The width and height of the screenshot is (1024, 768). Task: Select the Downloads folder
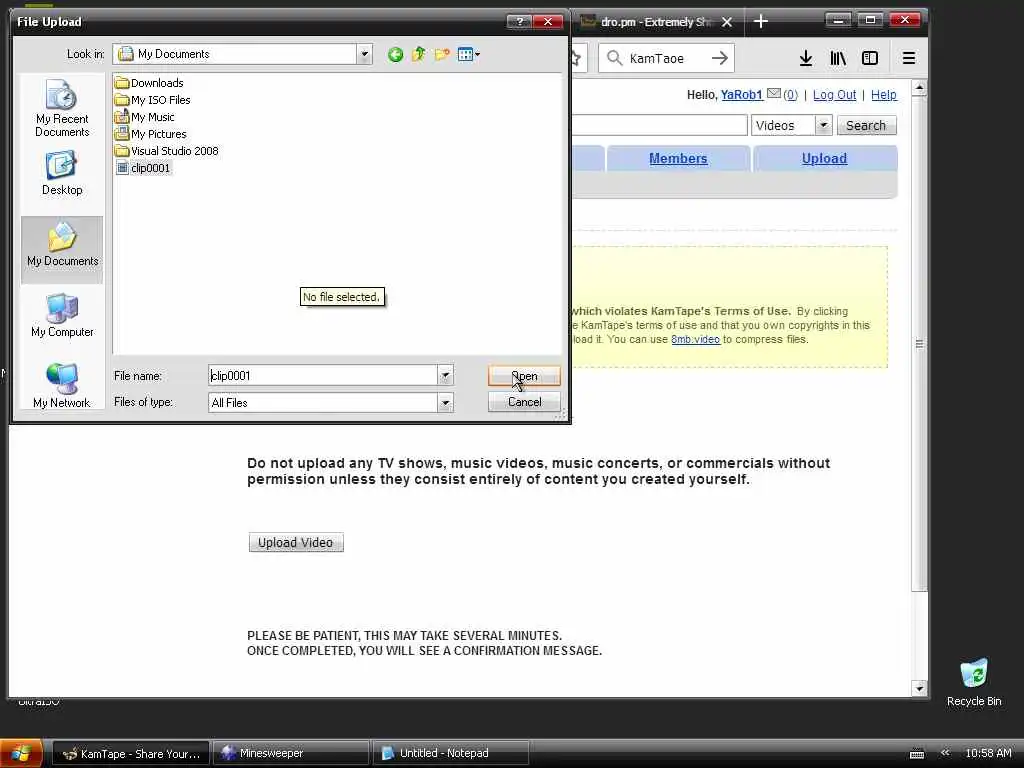click(x=149, y=83)
